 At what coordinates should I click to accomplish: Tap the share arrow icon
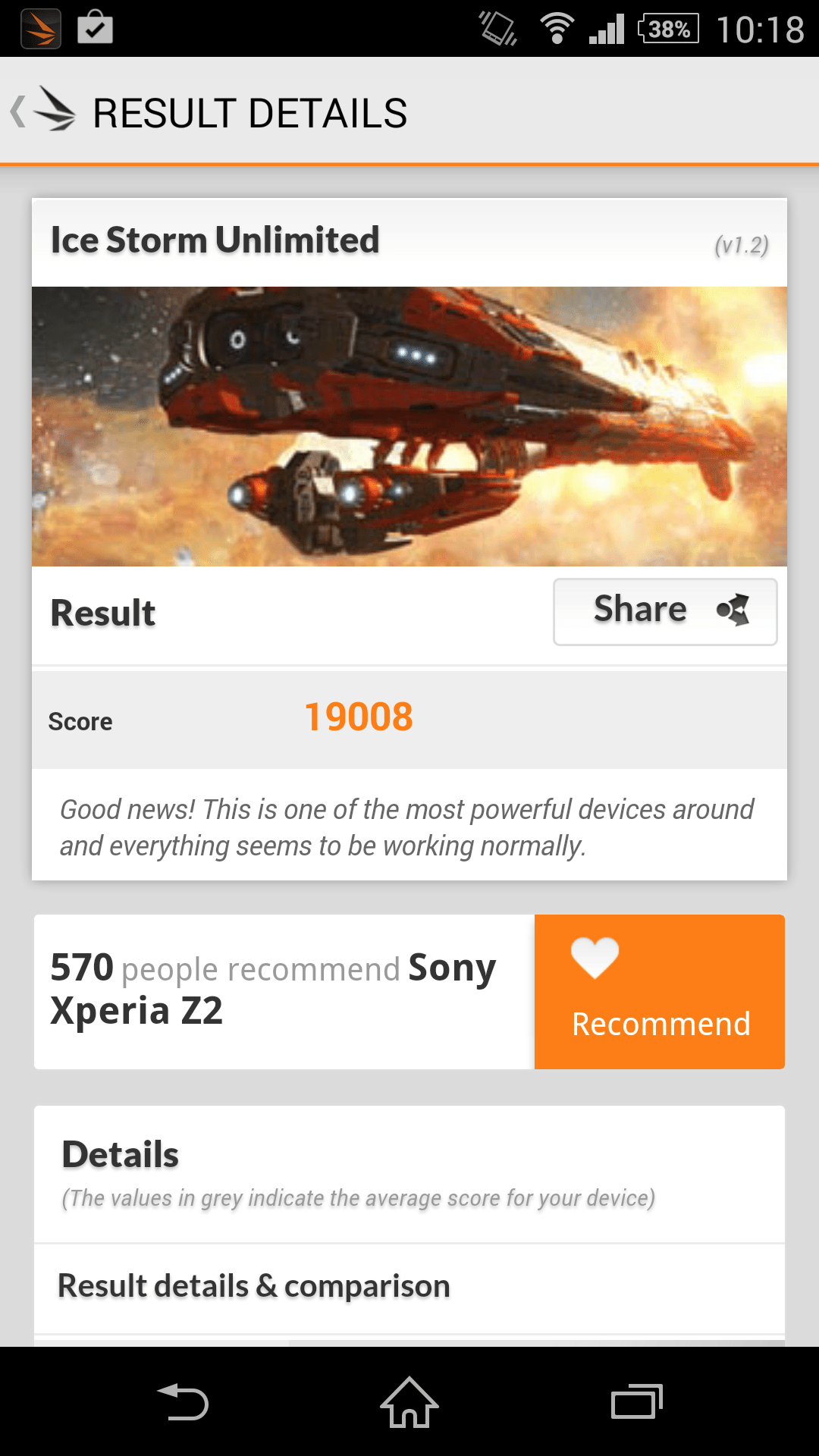(733, 610)
